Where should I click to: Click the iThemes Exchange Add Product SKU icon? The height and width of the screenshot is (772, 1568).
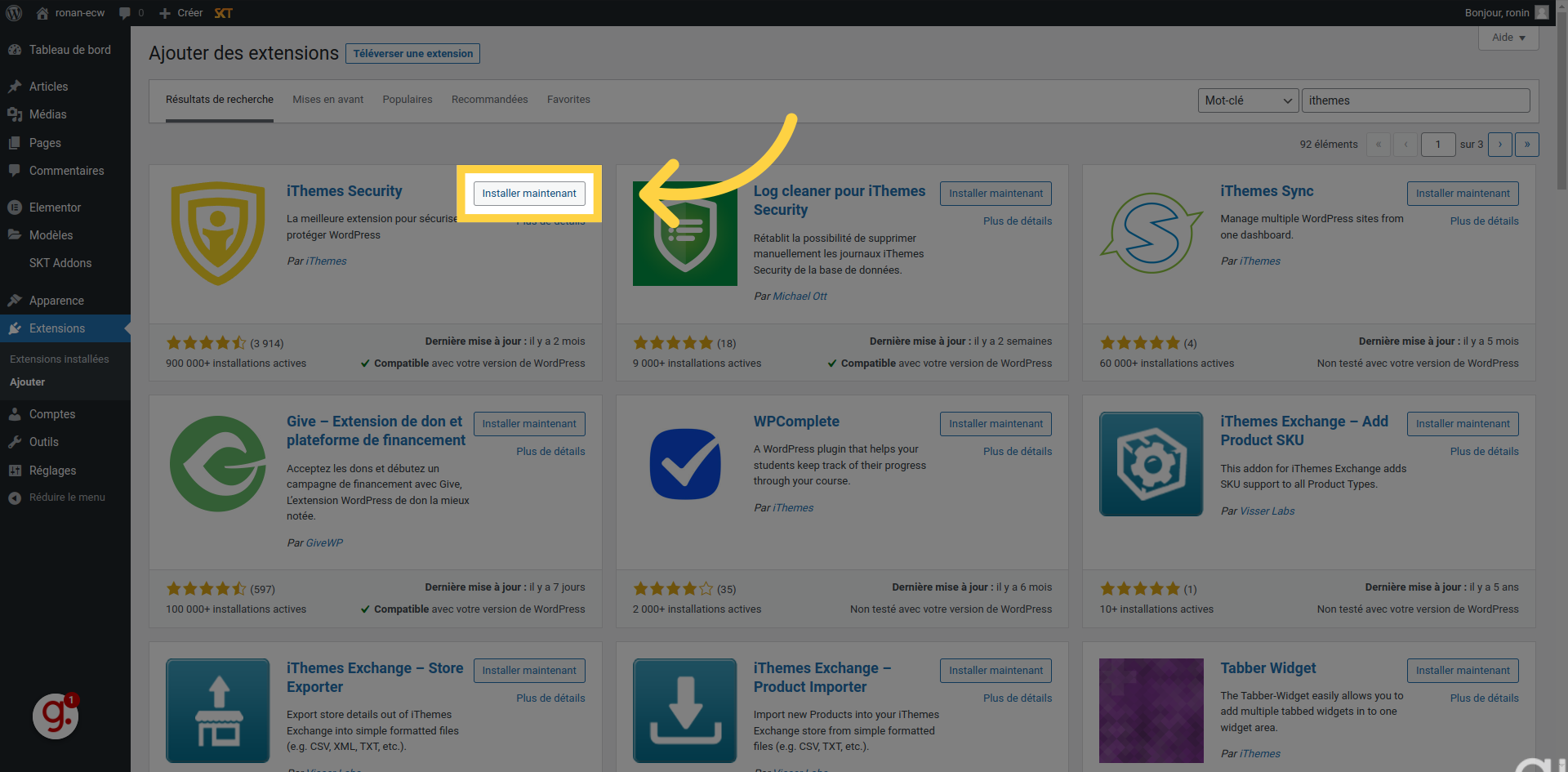pyautogui.click(x=1151, y=464)
